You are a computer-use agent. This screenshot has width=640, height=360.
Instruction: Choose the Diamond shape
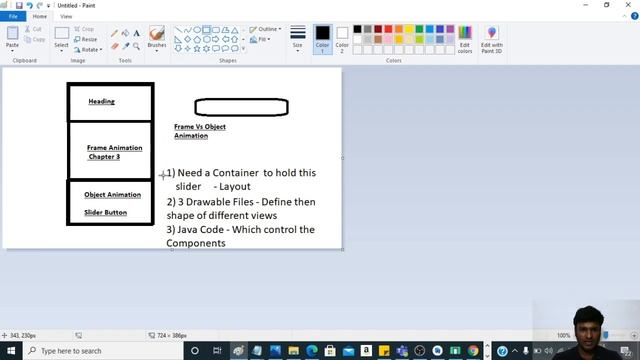point(188,40)
